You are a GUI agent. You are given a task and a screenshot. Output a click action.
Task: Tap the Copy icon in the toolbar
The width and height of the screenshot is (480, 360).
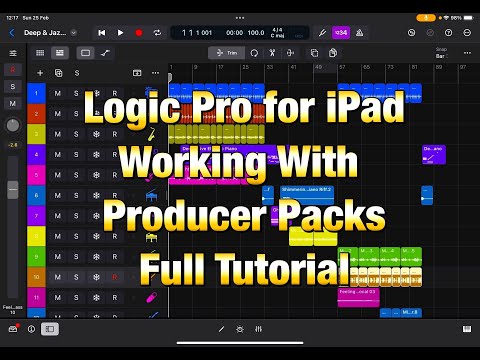(314, 53)
